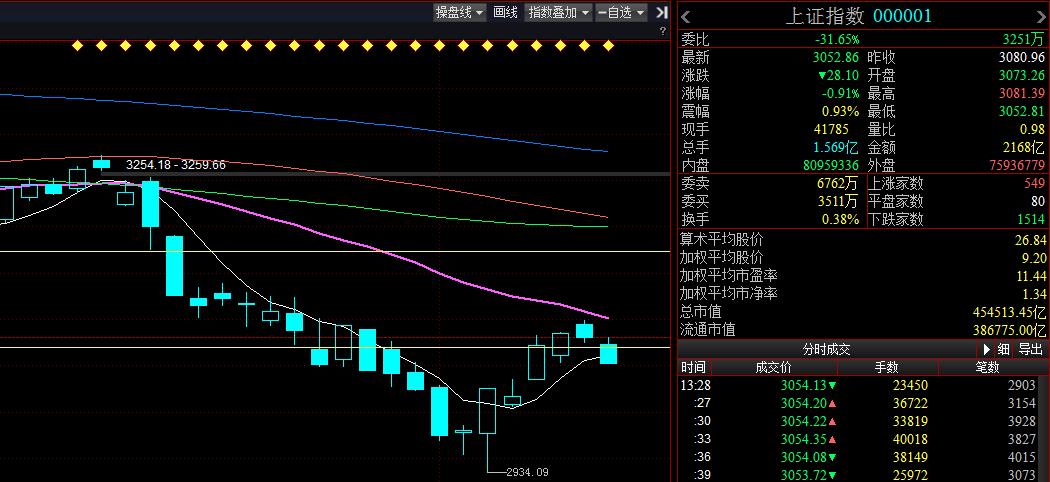Expand the 指数叠加 dropdown

558,12
